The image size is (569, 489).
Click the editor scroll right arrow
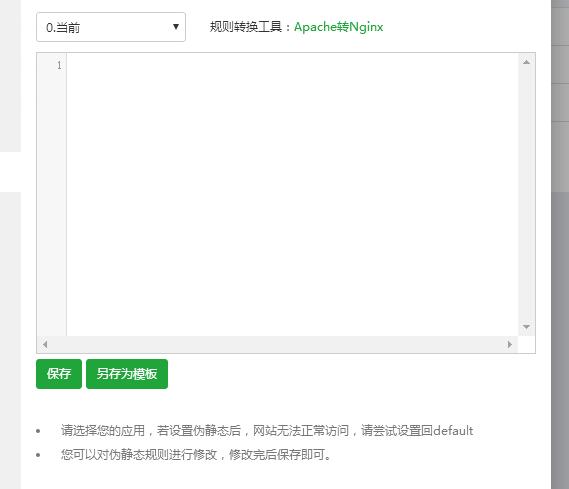[509, 344]
